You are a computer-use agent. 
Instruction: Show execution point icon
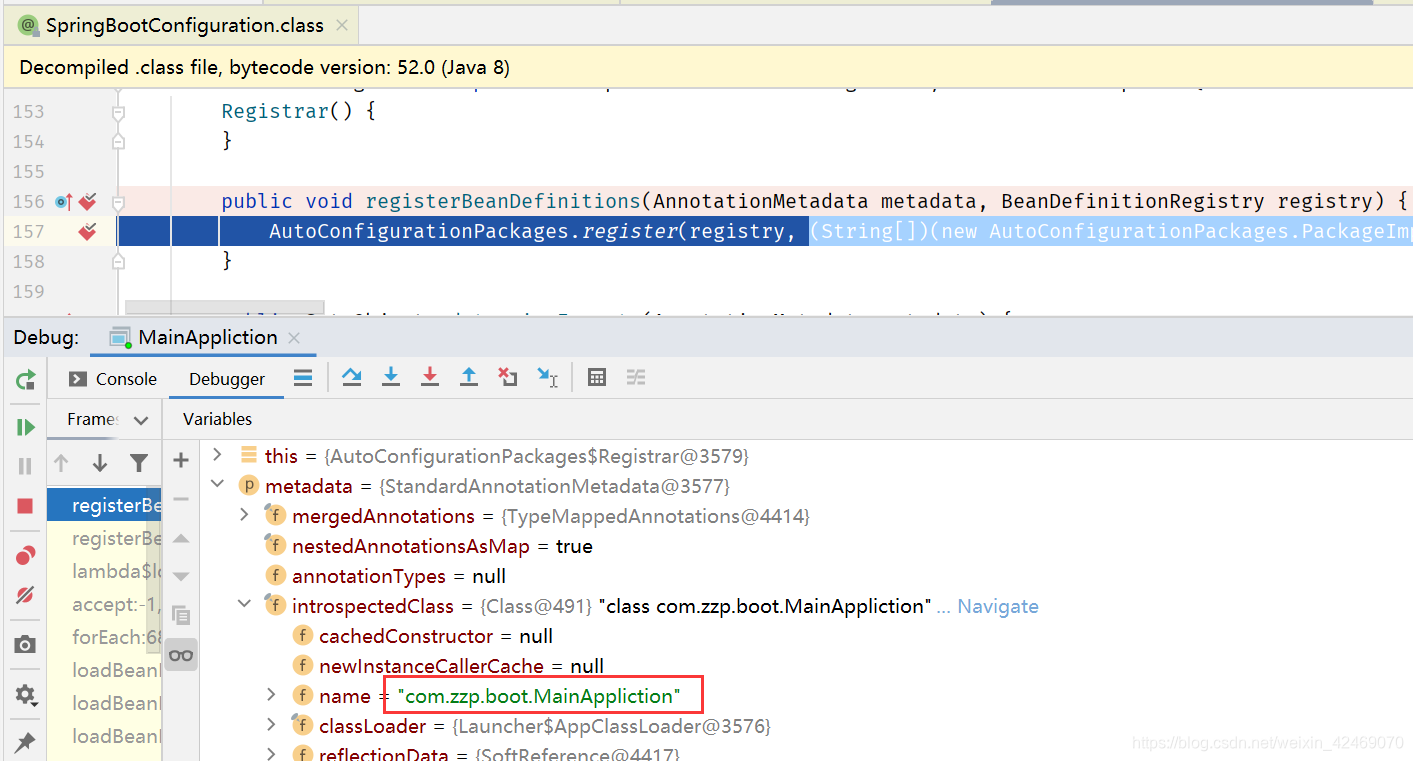point(303,378)
